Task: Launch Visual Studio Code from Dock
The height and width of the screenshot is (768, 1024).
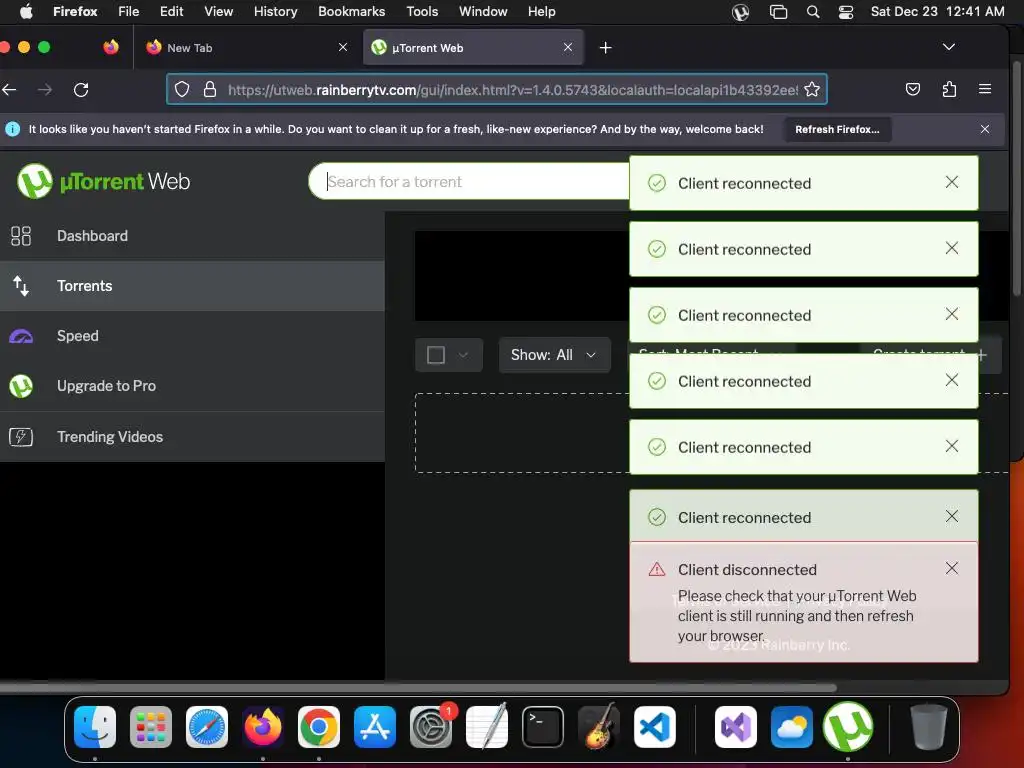Action: click(x=654, y=727)
